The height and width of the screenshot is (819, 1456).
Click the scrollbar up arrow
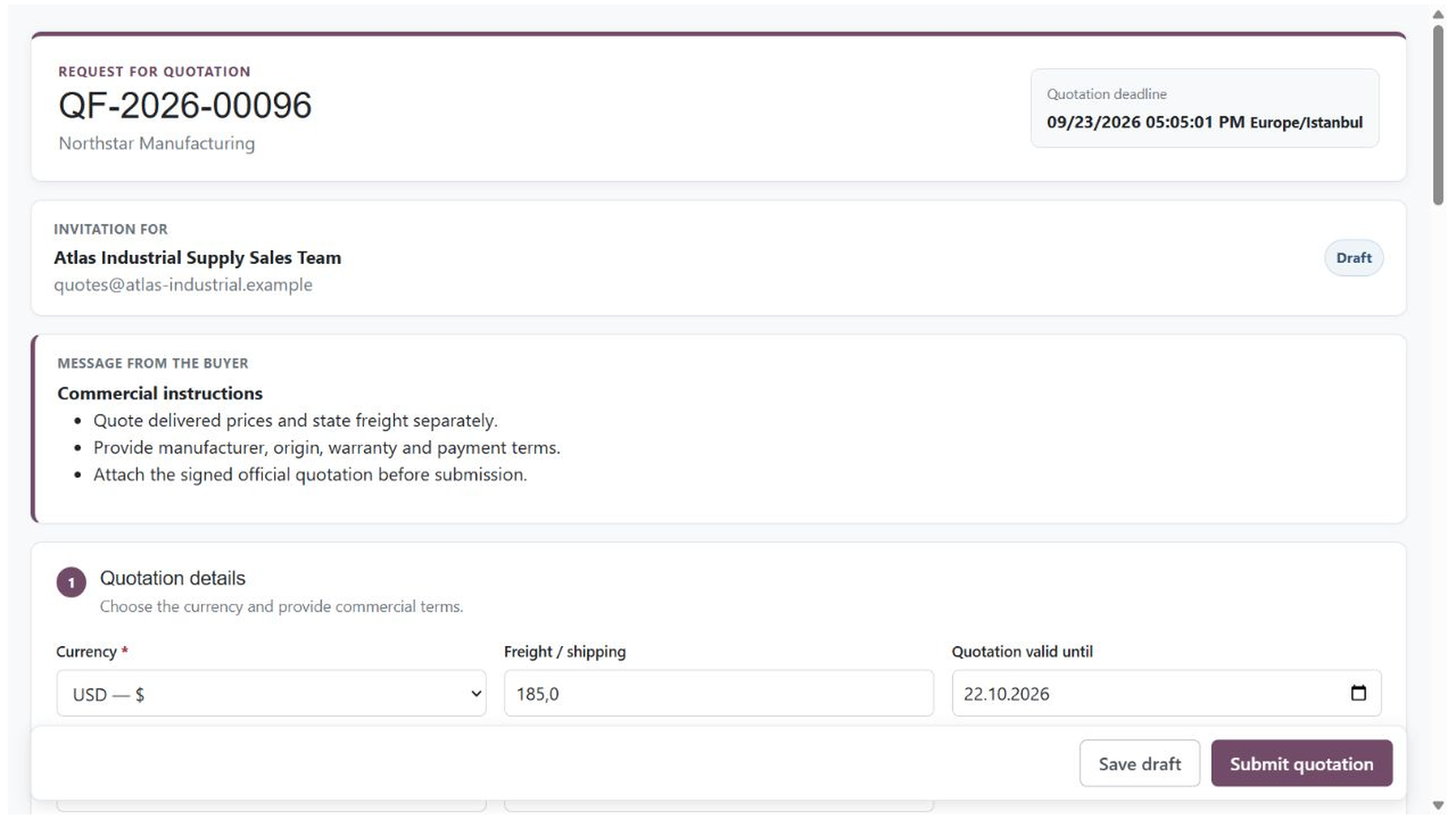tap(1438, 15)
